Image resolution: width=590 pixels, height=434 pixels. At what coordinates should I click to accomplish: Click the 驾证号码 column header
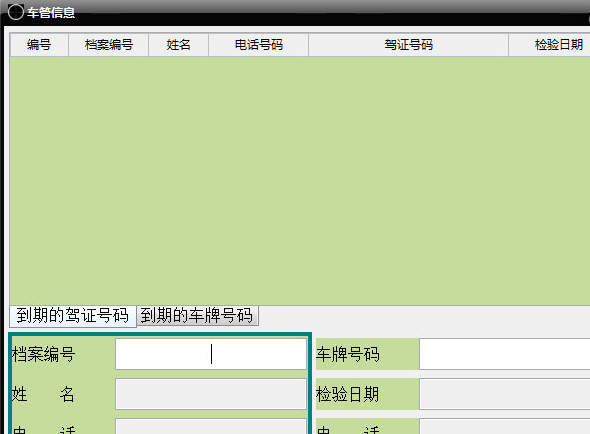pos(409,45)
